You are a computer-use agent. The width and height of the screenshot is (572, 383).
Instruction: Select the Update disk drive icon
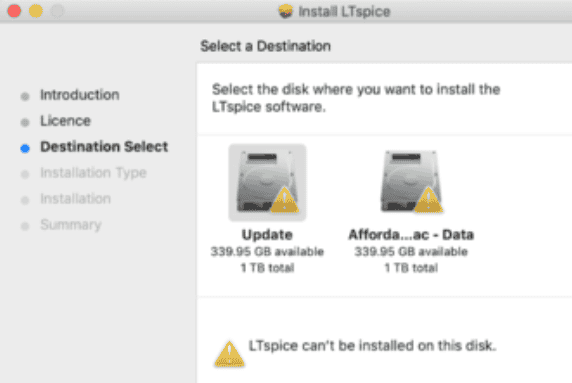coord(267,182)
